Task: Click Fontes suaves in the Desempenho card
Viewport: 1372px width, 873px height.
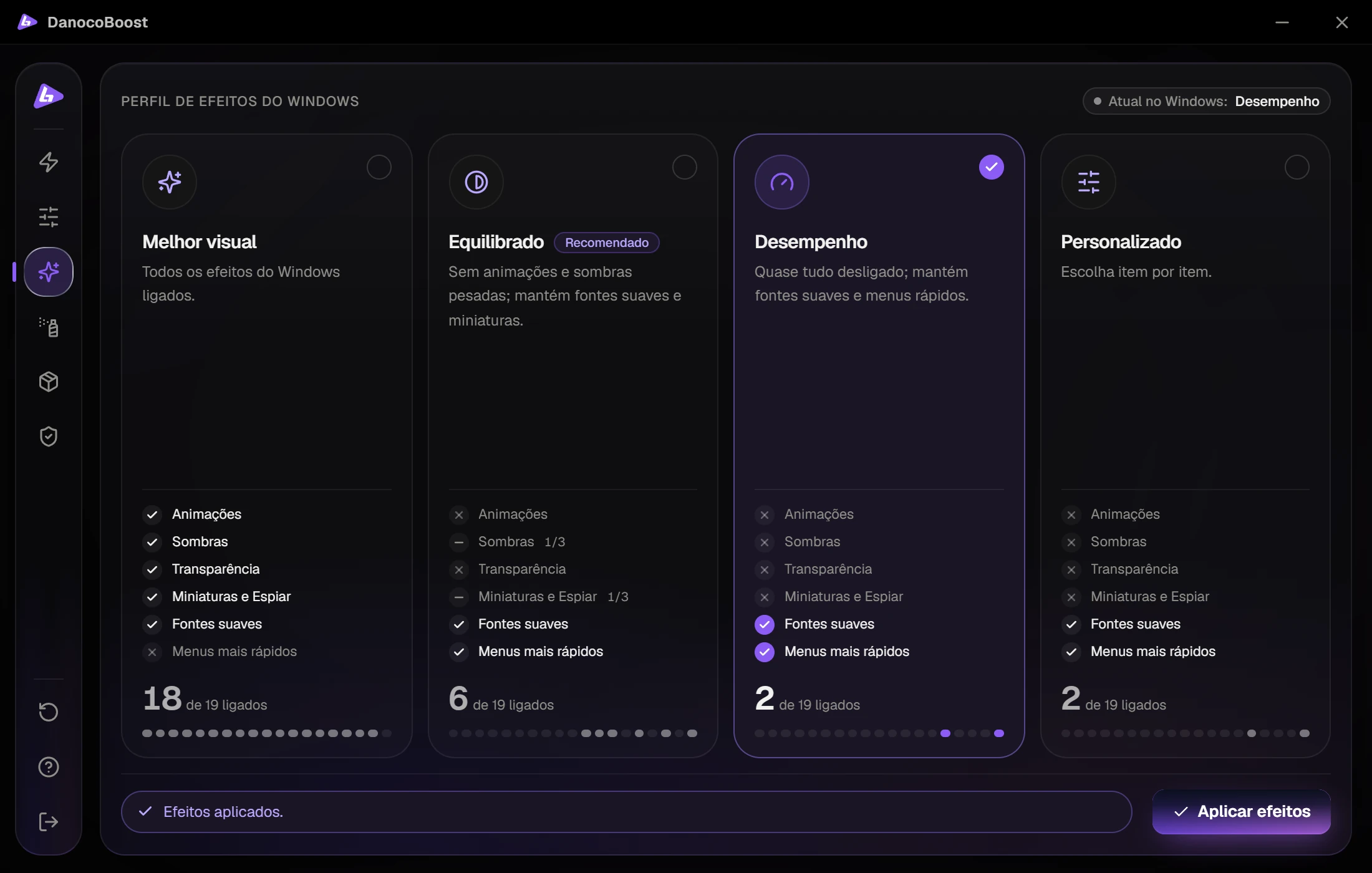Action: point(814,624)
